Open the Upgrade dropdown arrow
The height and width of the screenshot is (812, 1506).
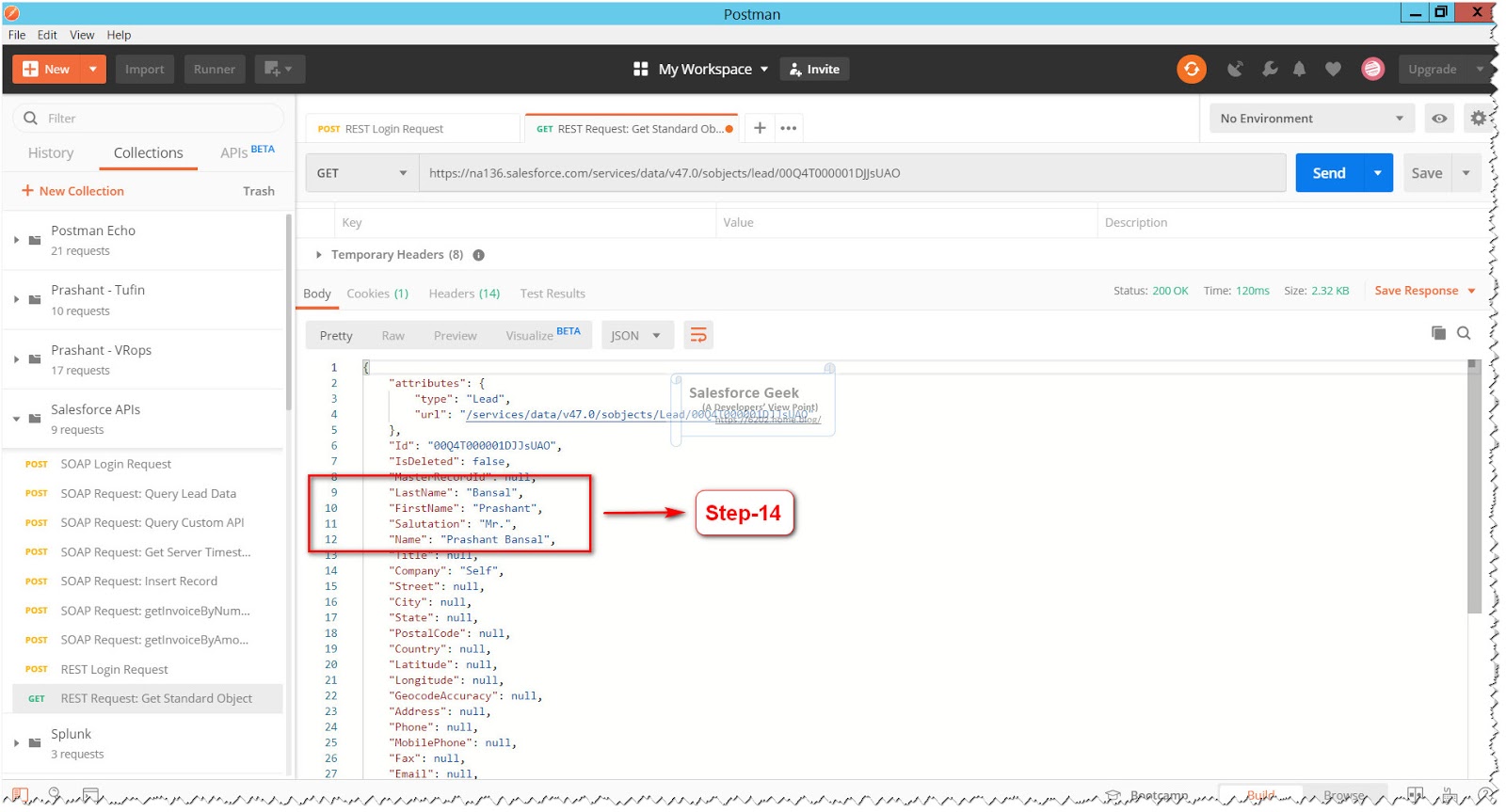pos(1479,69)
